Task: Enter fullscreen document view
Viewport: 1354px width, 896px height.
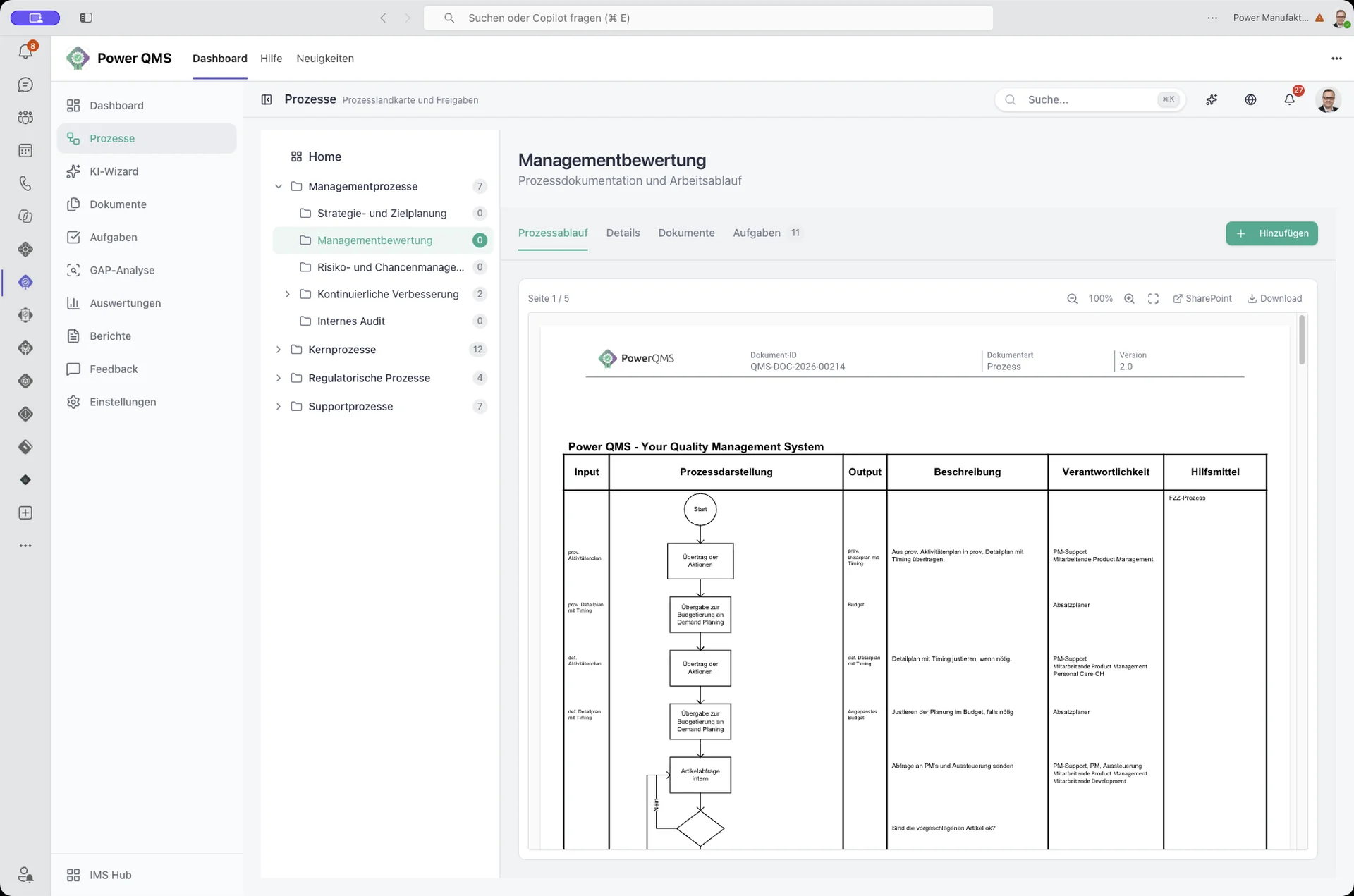Action: click(1153, 298)
